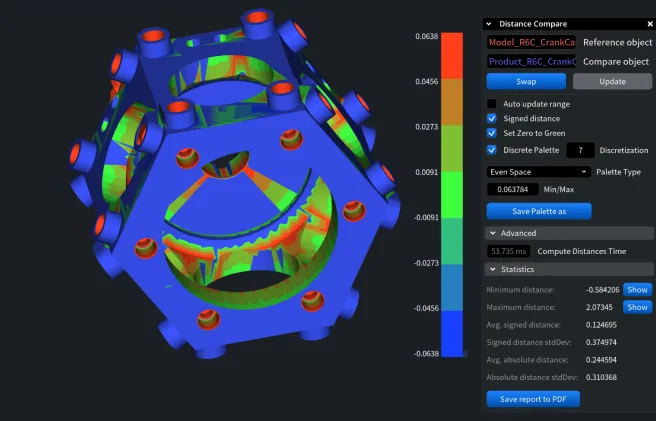The image size is (656, 421).
Task: Click the bright green middle segment of color scale
Action: tap(452, 195)
